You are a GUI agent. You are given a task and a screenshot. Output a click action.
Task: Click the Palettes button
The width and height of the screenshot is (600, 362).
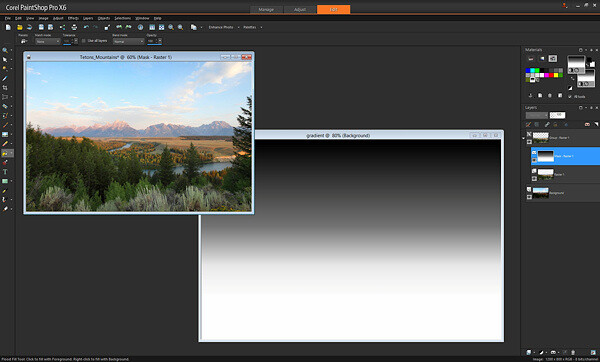[249, 27]
